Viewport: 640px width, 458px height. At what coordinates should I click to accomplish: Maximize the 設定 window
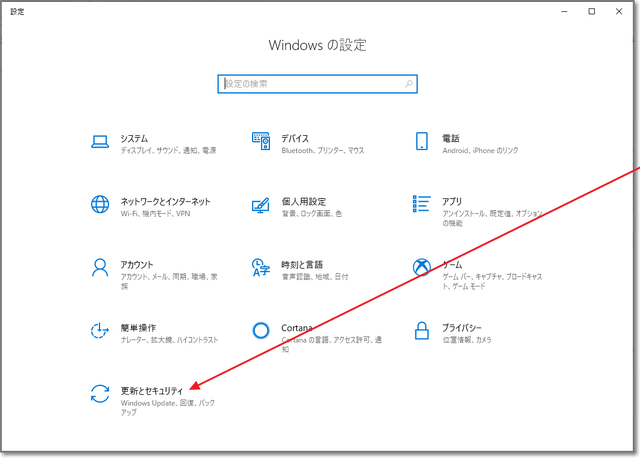pyautogui.click(x=591, y=11)
